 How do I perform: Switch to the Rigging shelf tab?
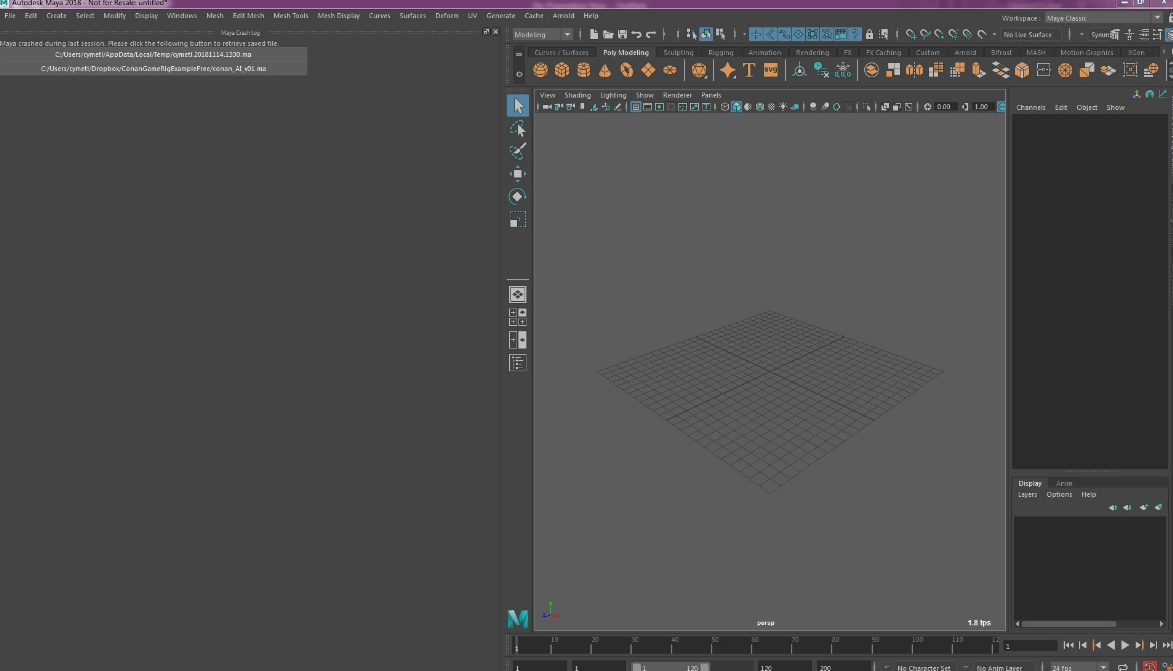720,53
